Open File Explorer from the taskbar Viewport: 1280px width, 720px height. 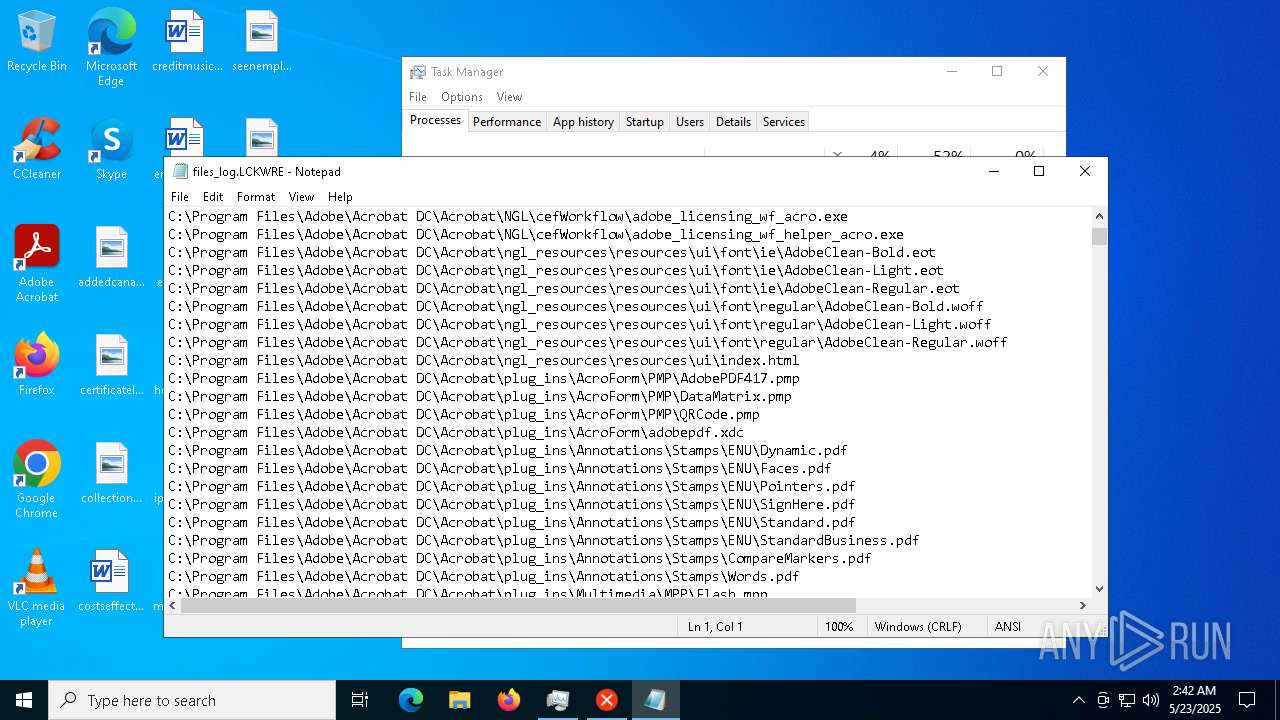459,700
